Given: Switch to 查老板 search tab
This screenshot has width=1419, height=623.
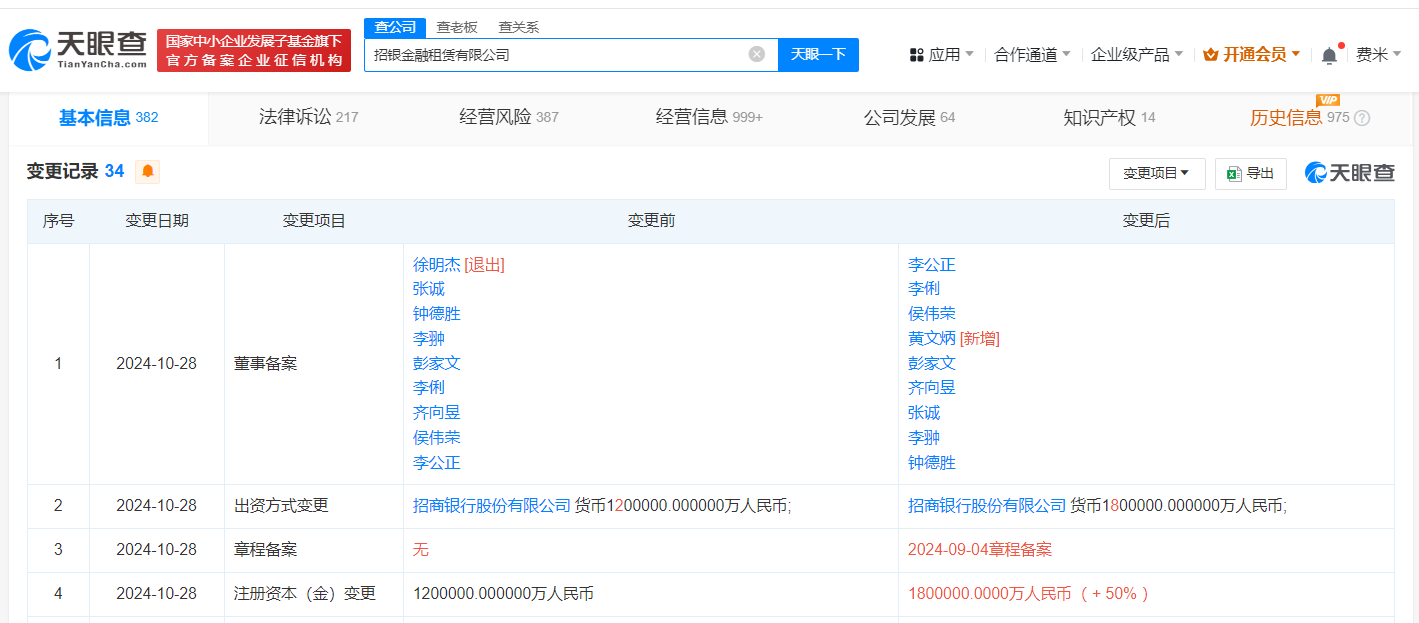Looking at the screenshot, I should [457, 27].
